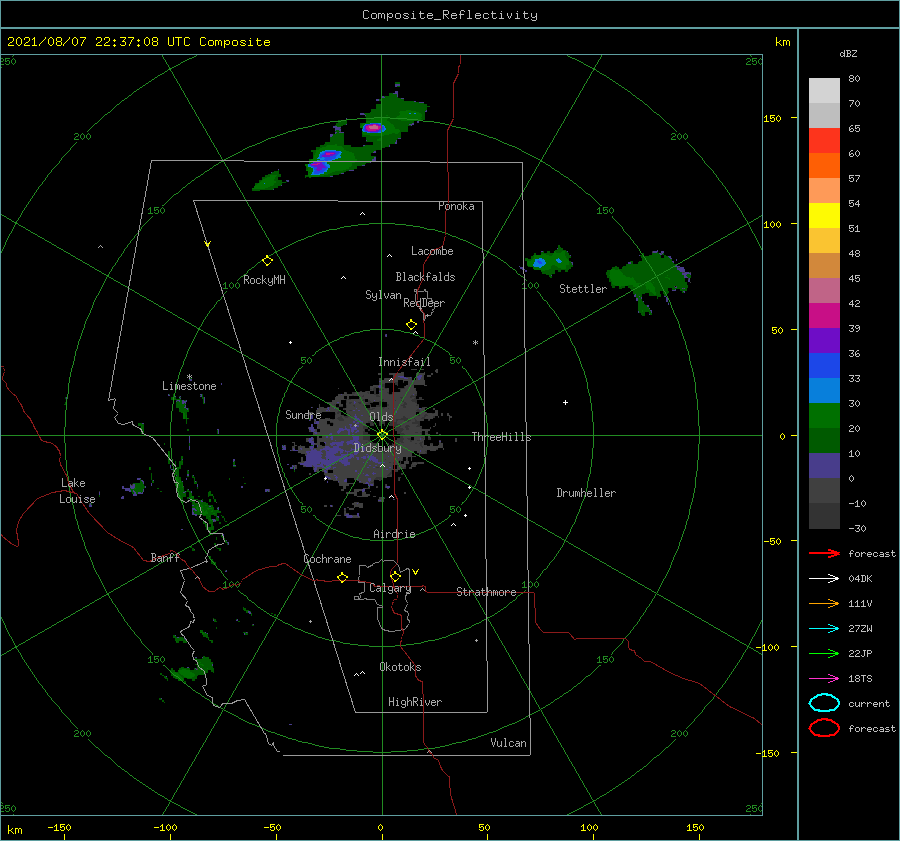Click the asterisk marker east of Innisfail

pos(475,343)
